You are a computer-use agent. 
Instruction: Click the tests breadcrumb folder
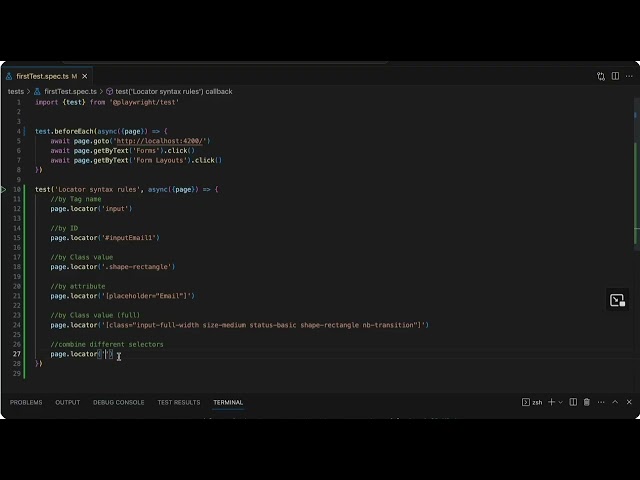[16, 91]
